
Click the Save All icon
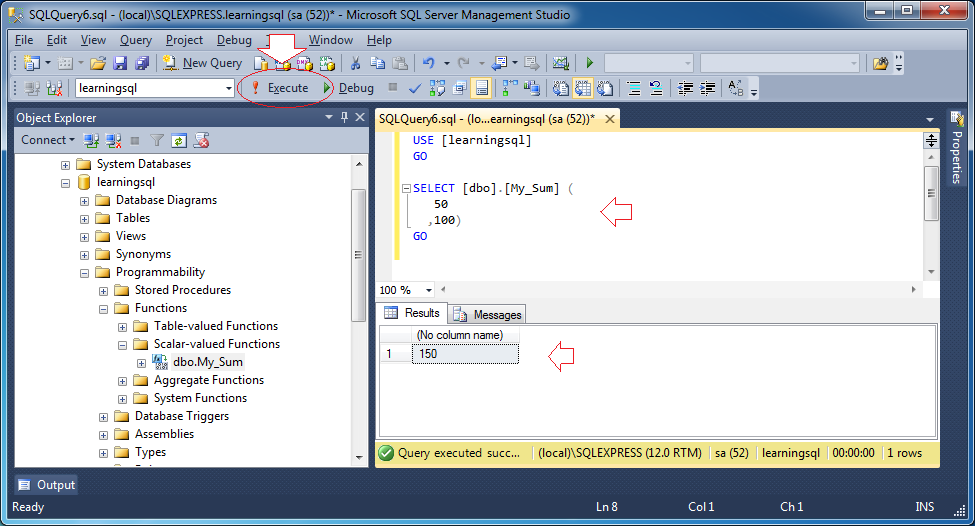tap(142, 63)
